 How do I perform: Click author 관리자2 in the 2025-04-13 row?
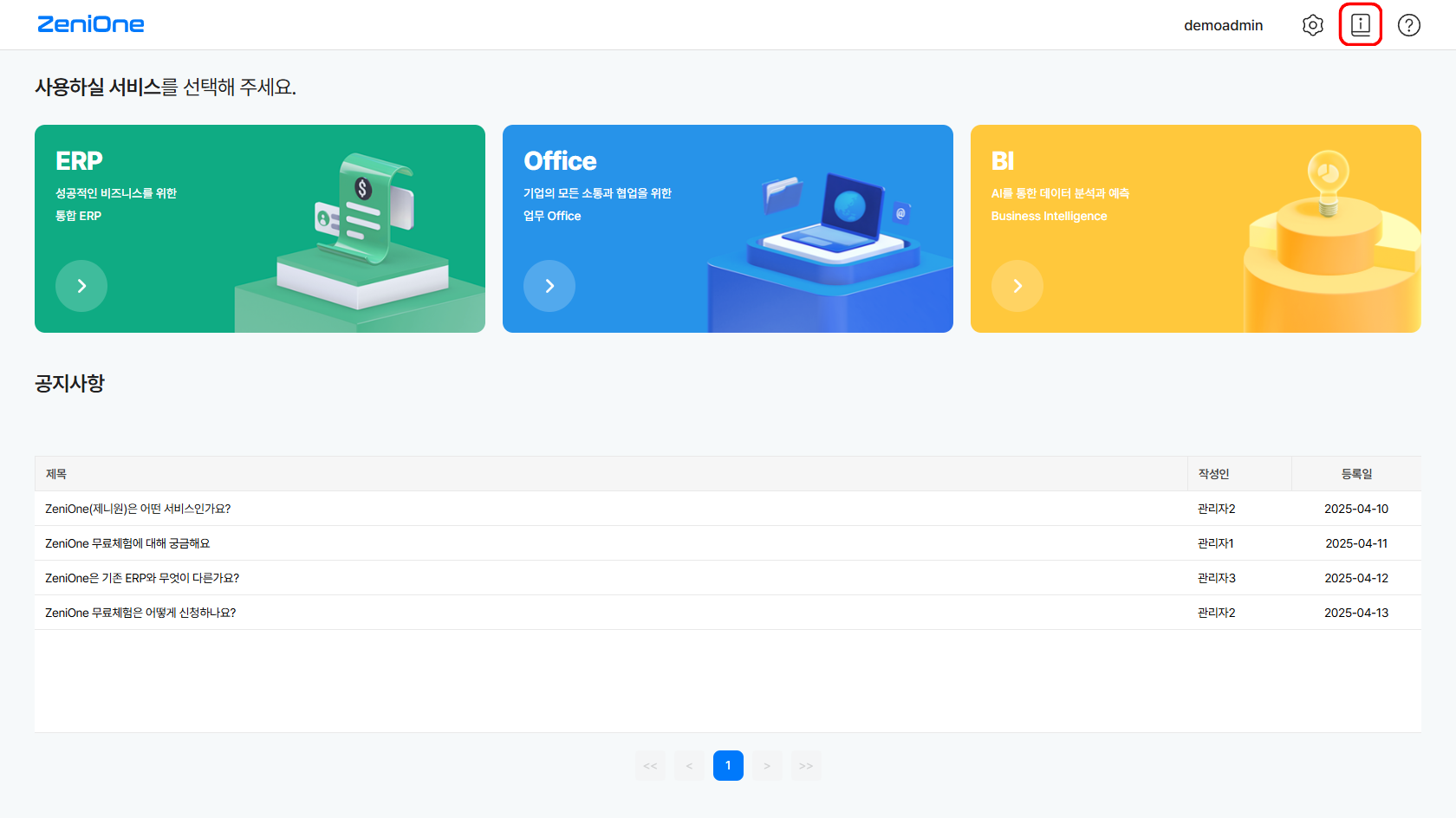pos(1217,613)
